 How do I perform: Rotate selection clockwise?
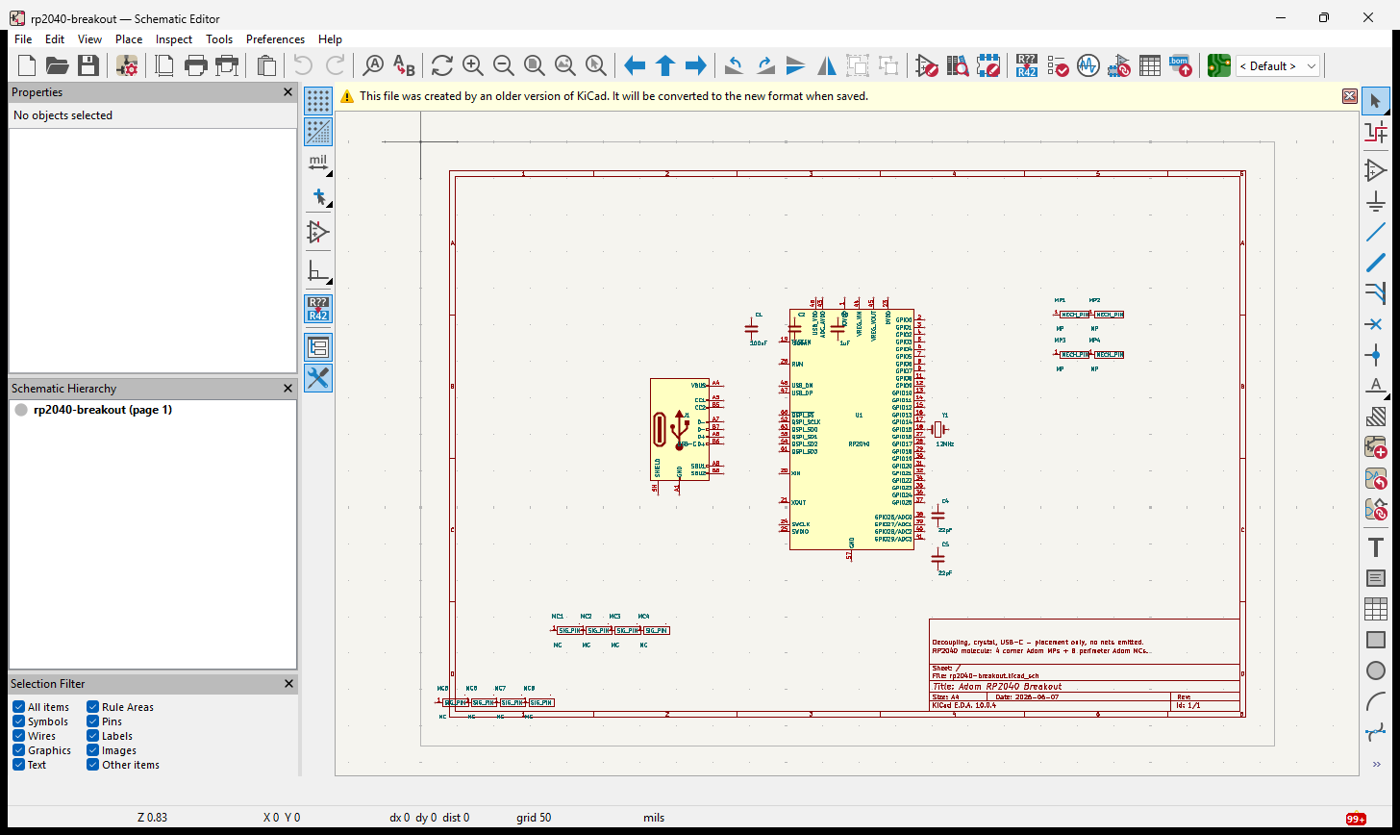765,66
